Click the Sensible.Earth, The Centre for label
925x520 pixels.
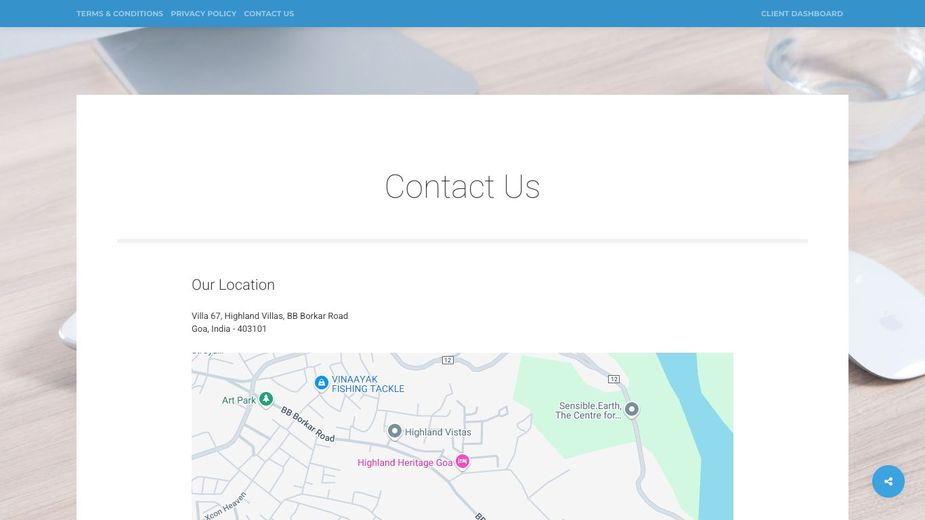(x=588, y=411)
